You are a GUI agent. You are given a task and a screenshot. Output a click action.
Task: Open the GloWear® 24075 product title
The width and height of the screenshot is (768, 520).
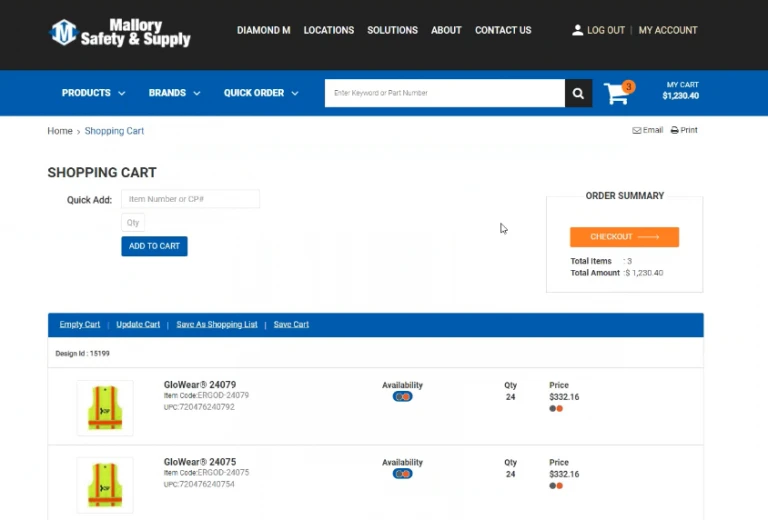point(200,462)
